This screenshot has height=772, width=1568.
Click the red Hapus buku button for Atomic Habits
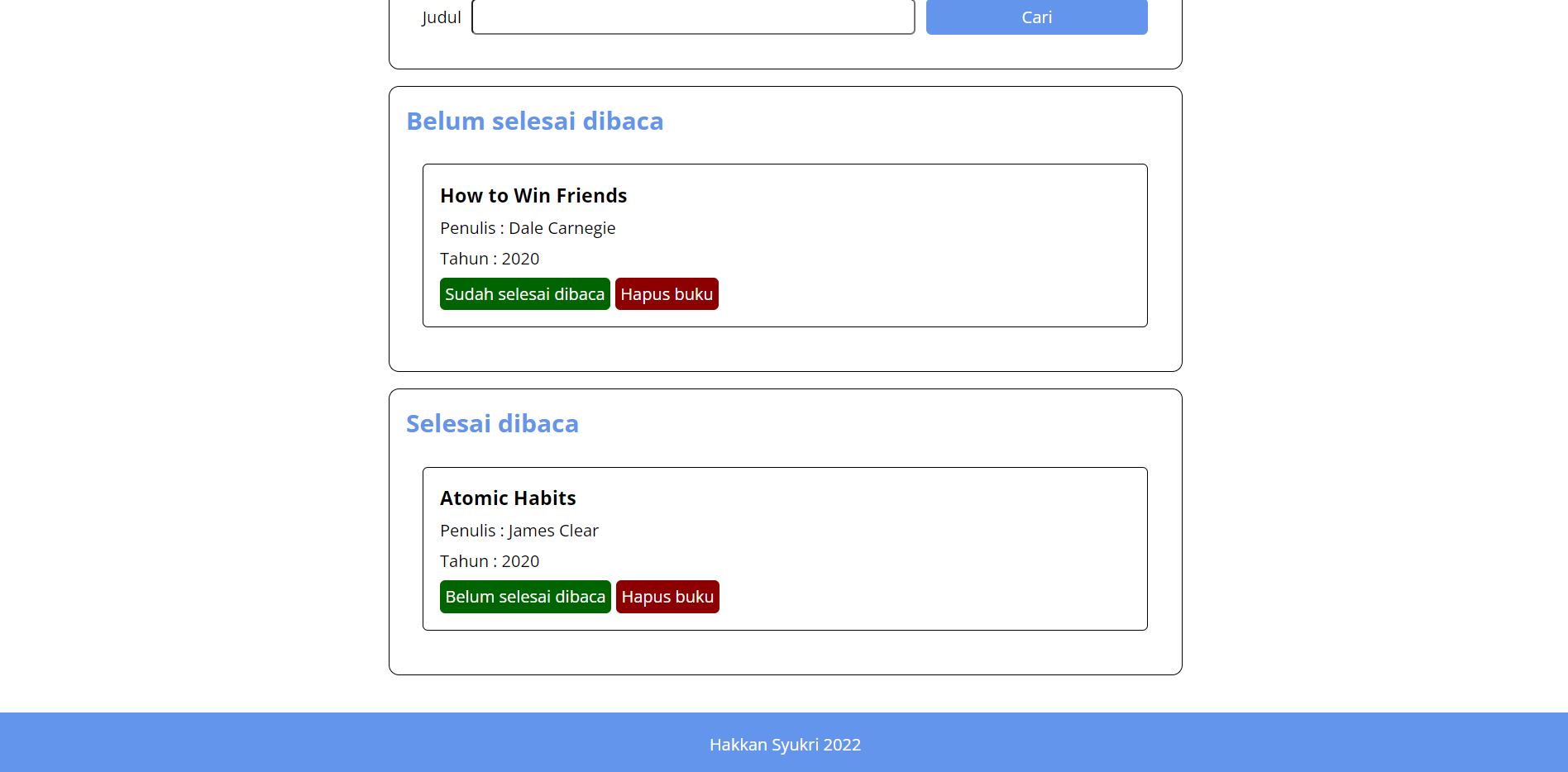click(667, 596)
